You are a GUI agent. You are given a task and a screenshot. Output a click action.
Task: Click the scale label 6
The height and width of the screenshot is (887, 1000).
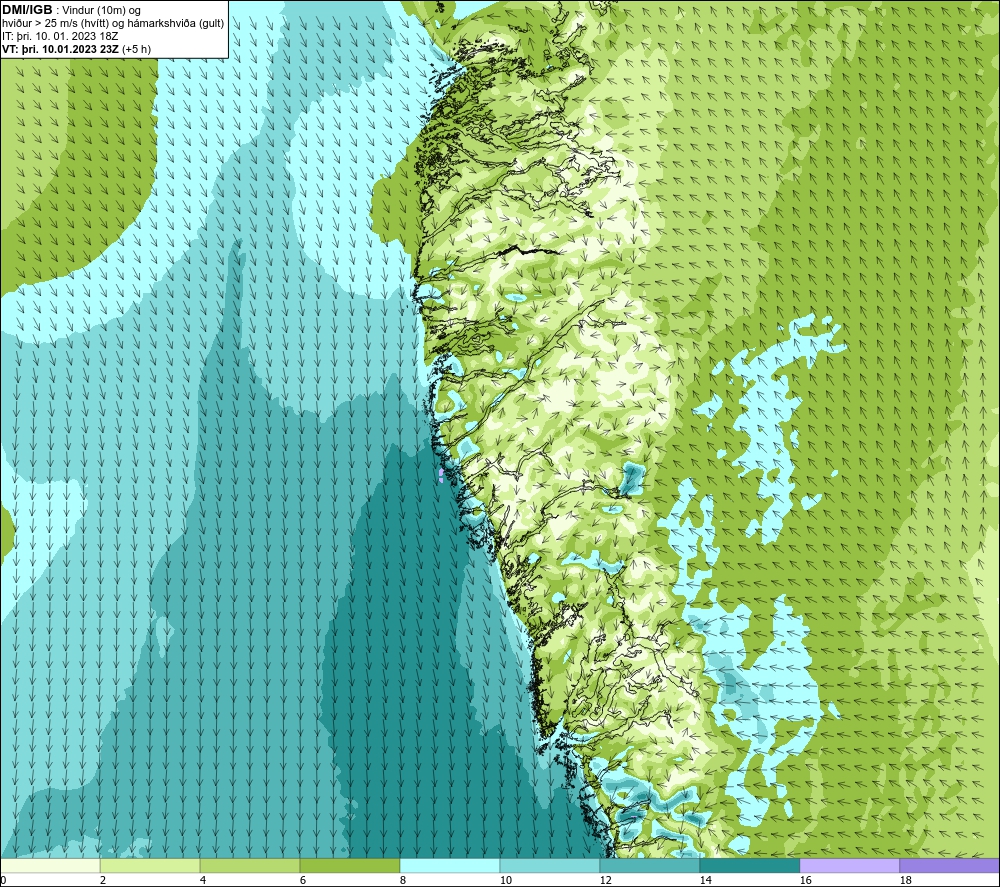point(303,881)
